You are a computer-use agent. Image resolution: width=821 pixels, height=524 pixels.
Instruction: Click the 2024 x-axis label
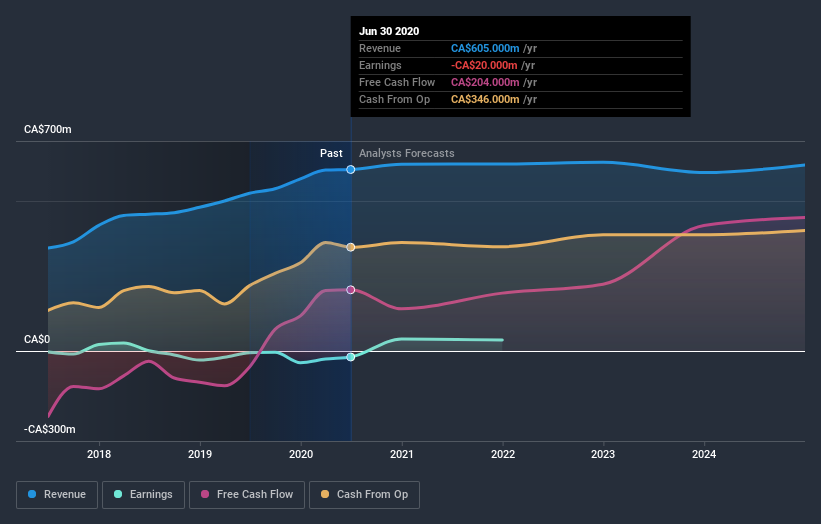(704, 454)
